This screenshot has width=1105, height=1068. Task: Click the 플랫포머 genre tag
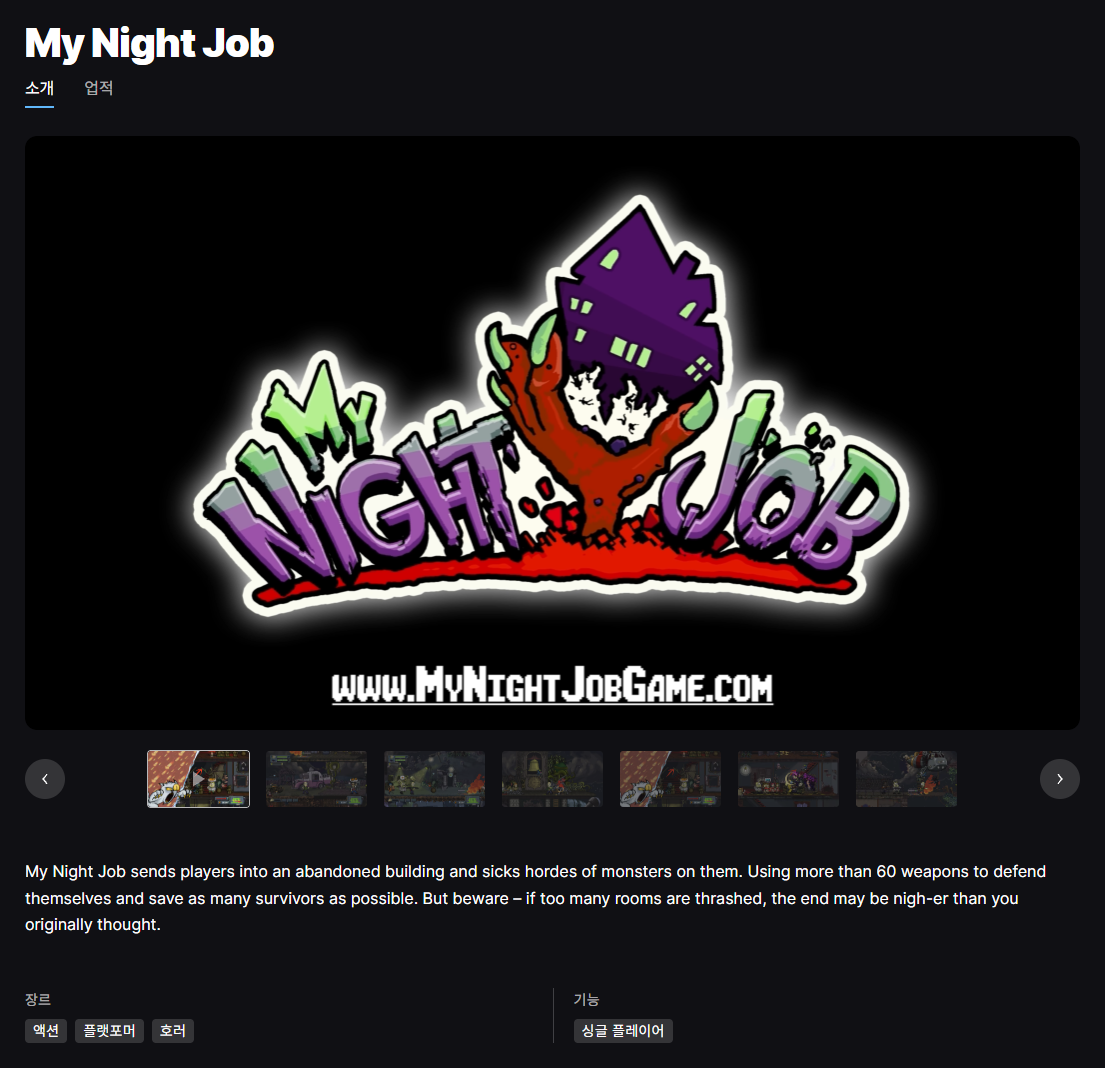[110, 1031]
